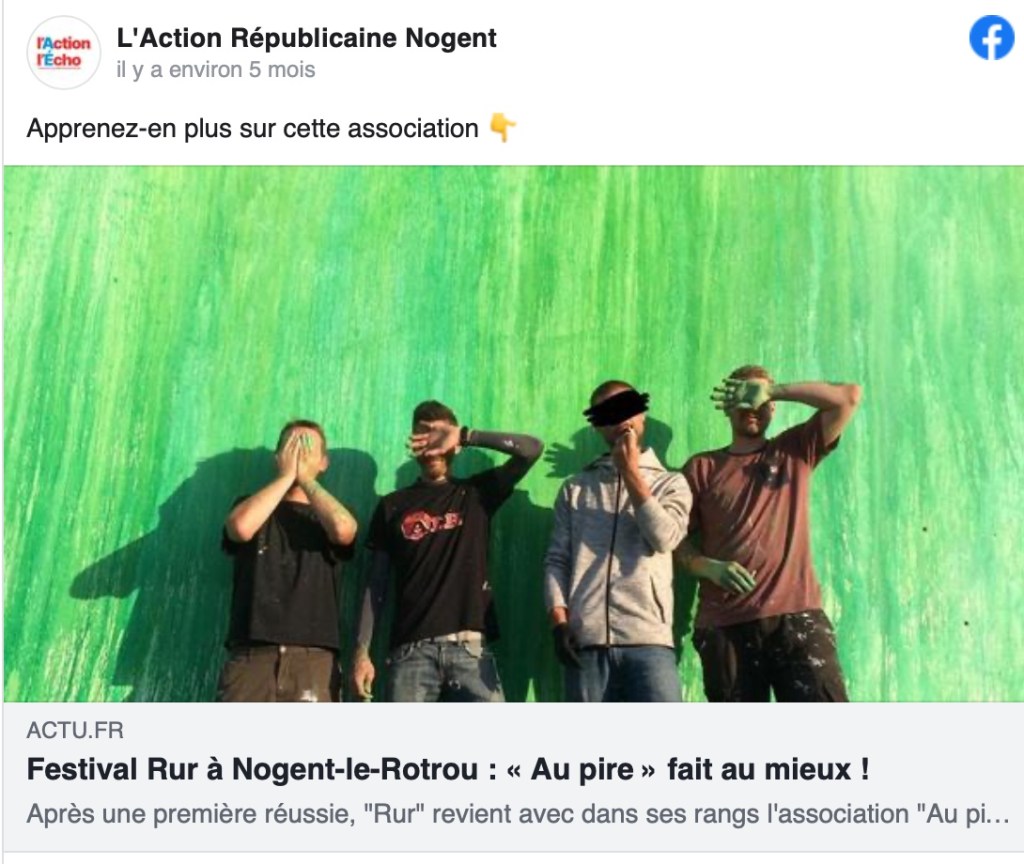Click the pointing-down hand emoji
Screen dimensions: 1024x864
click(x=502, y=127)
